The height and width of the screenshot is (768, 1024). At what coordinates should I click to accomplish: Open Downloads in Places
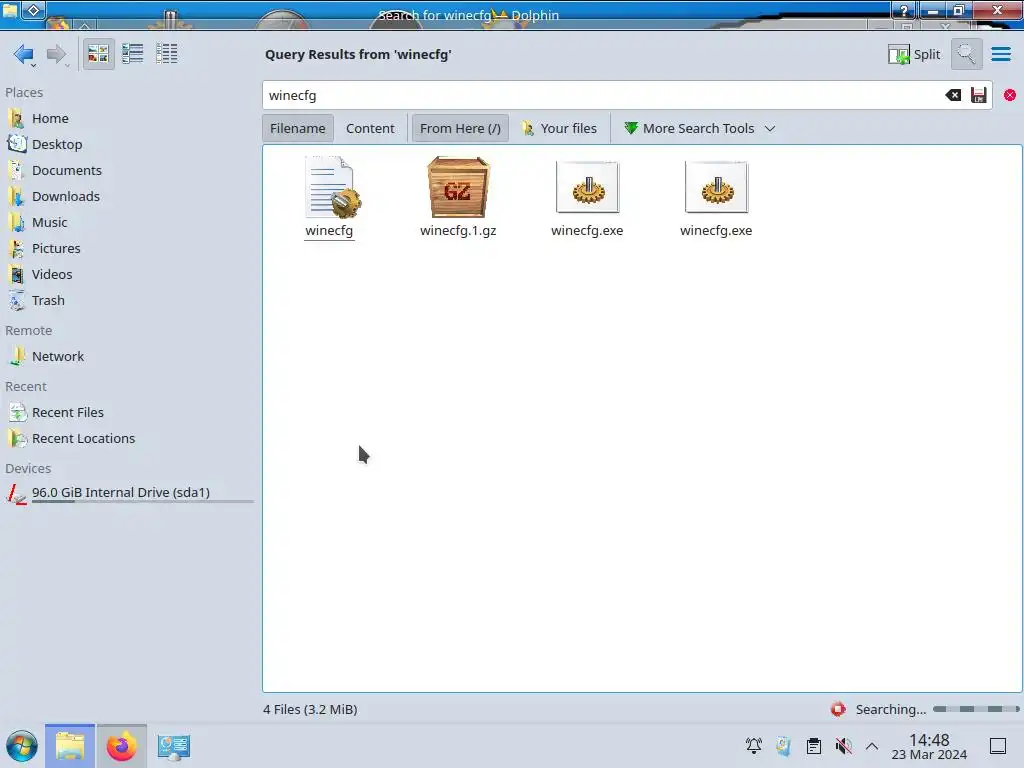(x=65, y=197)
